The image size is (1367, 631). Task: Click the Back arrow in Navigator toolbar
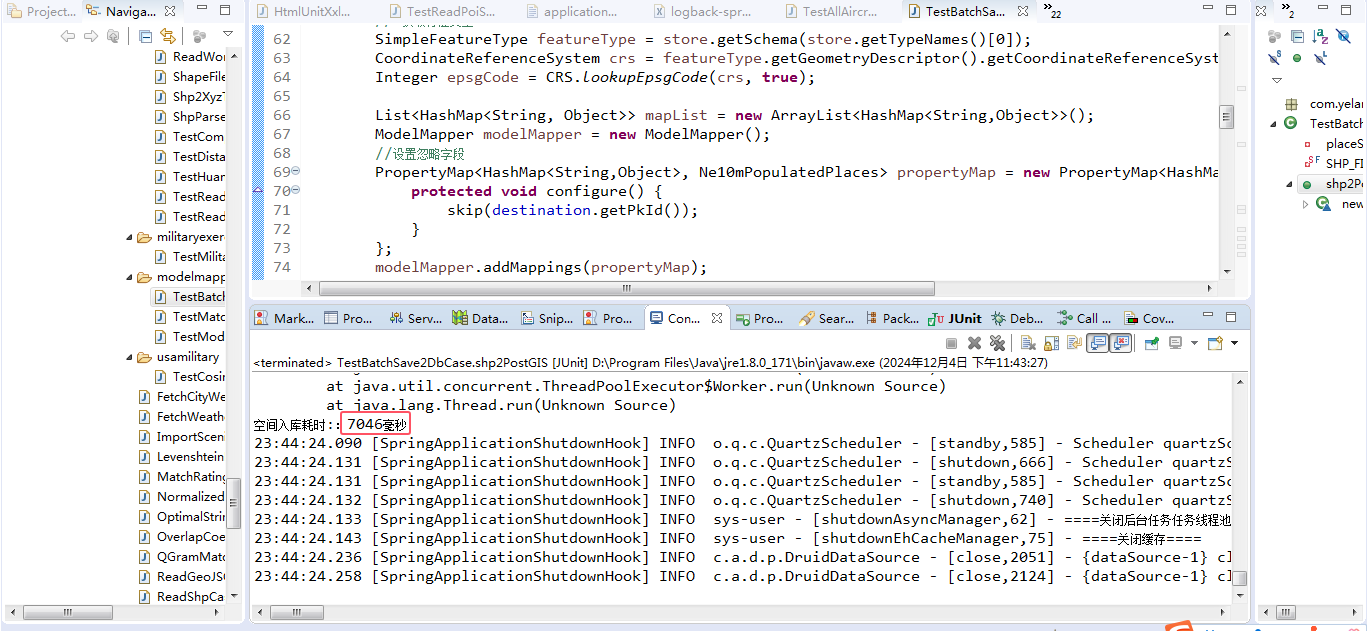(x=68, y=36)
